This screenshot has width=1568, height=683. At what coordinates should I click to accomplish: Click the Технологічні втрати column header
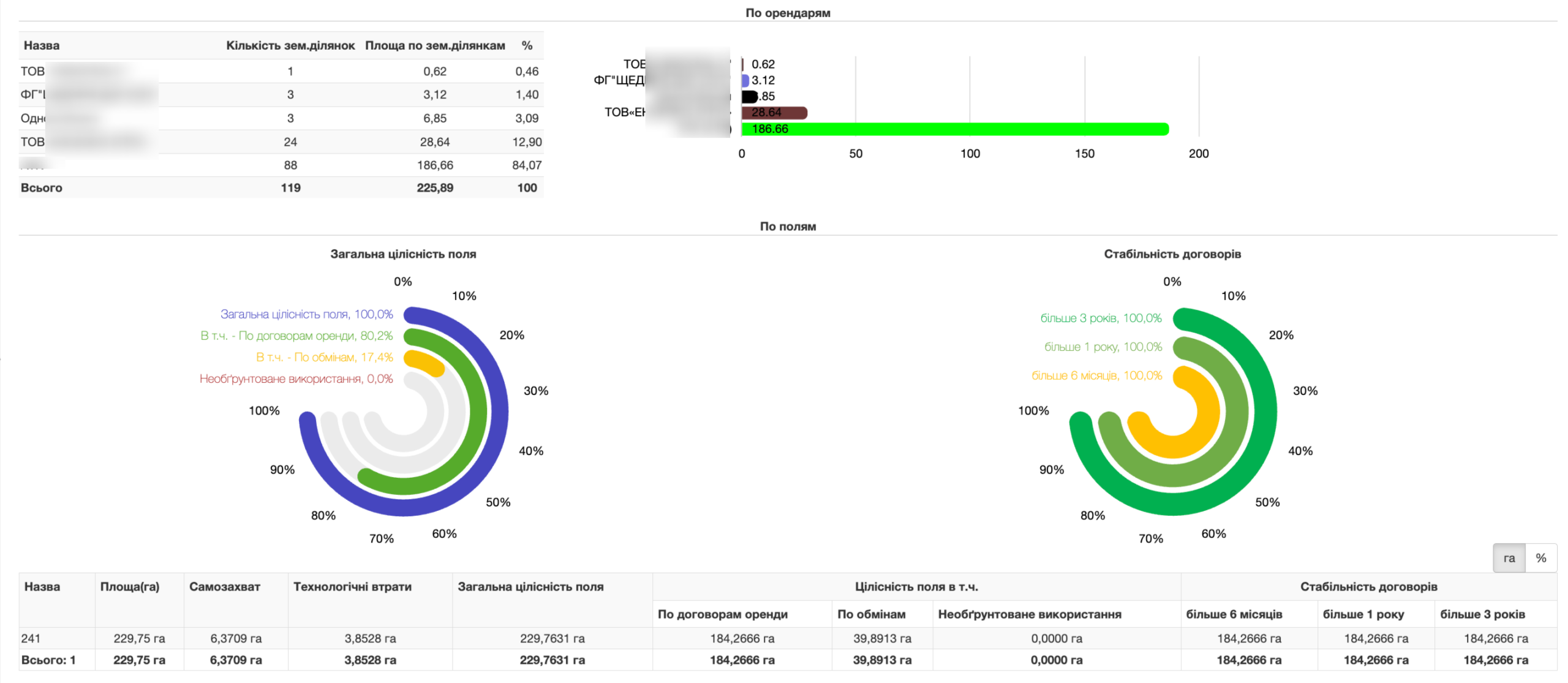click(x=352, y=586)
